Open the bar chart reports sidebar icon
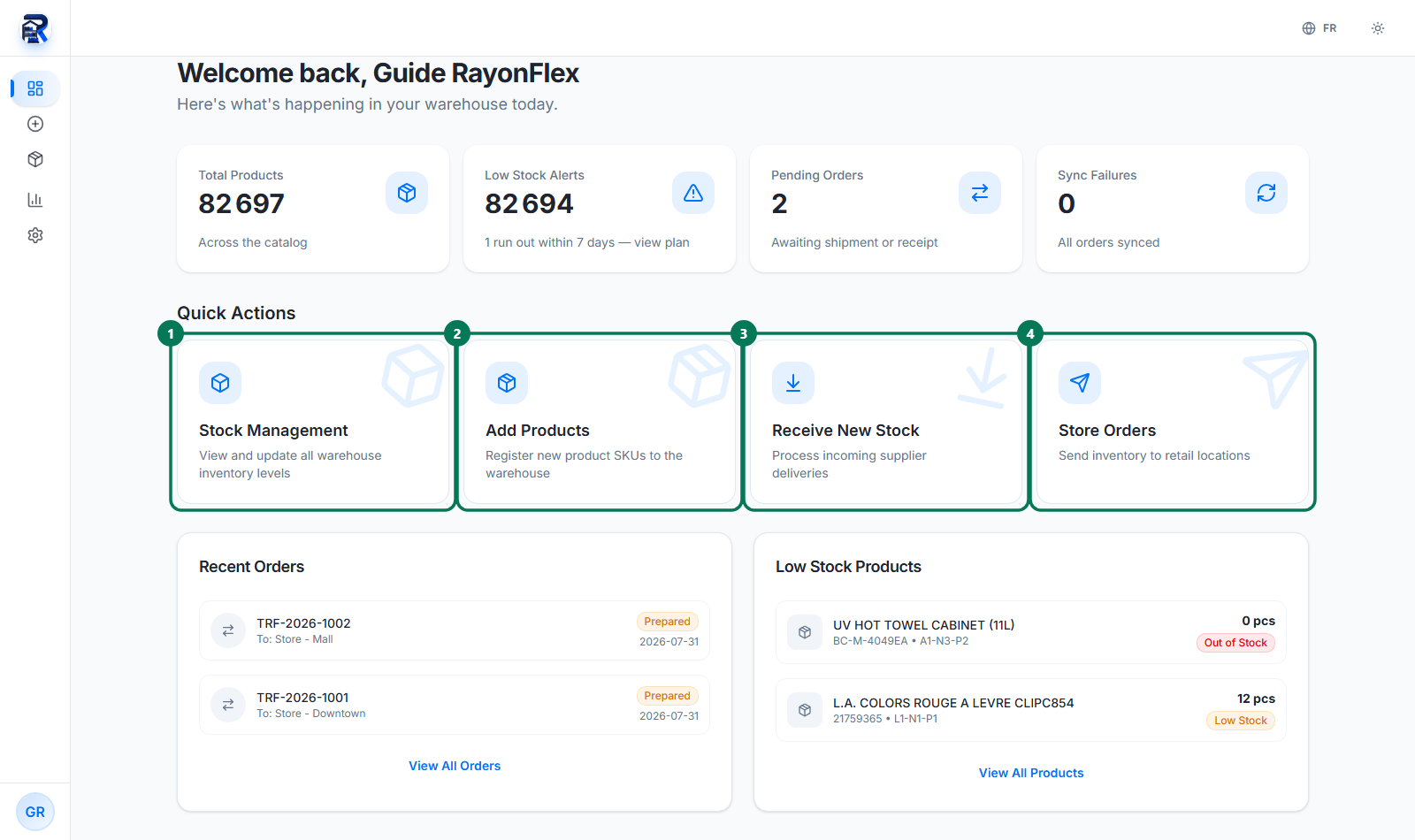 tap(35, 200)
